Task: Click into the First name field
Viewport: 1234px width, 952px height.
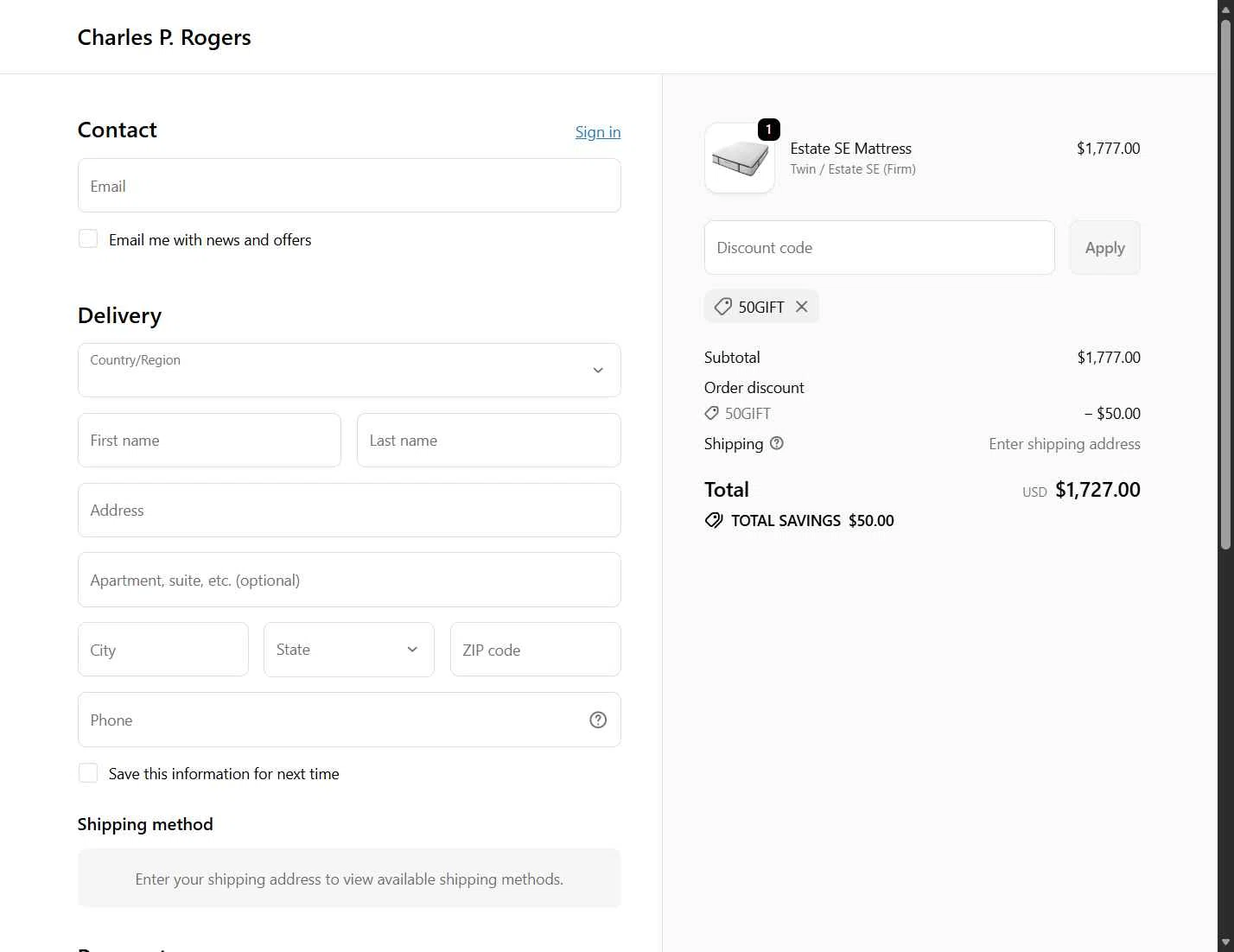Action: [x=209, y=440]
